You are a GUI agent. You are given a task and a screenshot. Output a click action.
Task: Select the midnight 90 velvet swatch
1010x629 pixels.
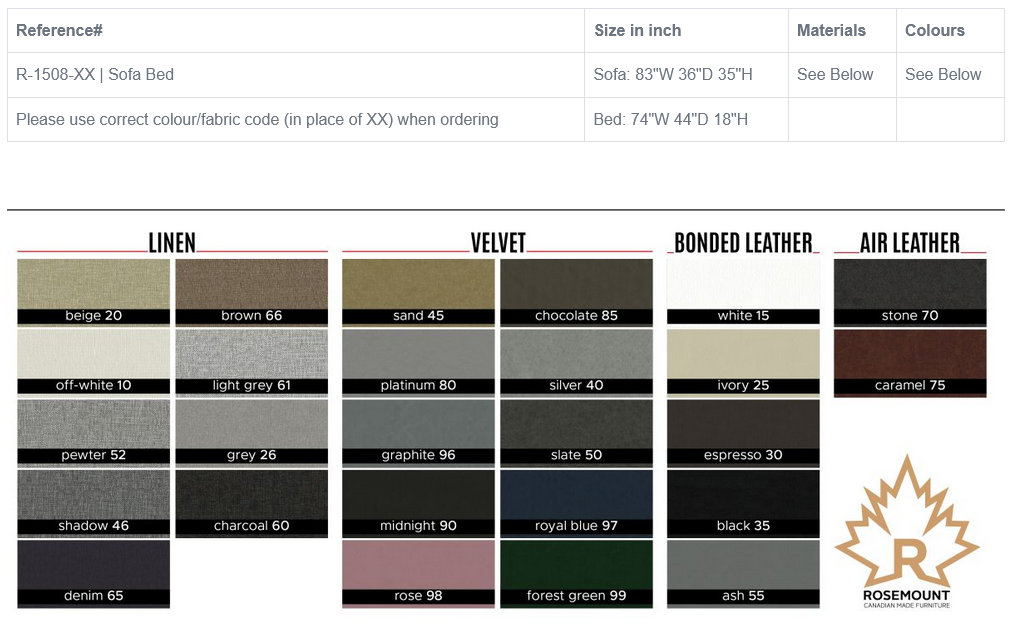tap(418, 502)
